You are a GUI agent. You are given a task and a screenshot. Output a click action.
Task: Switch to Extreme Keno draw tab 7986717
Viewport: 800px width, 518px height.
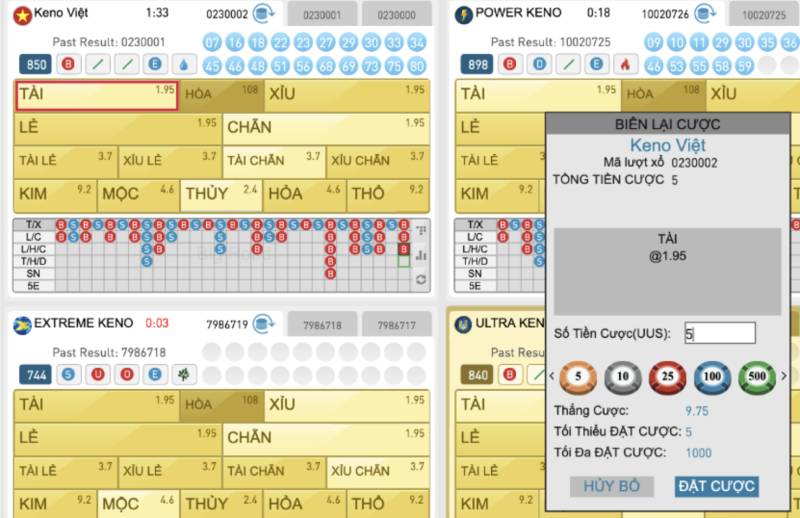(396, 325)
